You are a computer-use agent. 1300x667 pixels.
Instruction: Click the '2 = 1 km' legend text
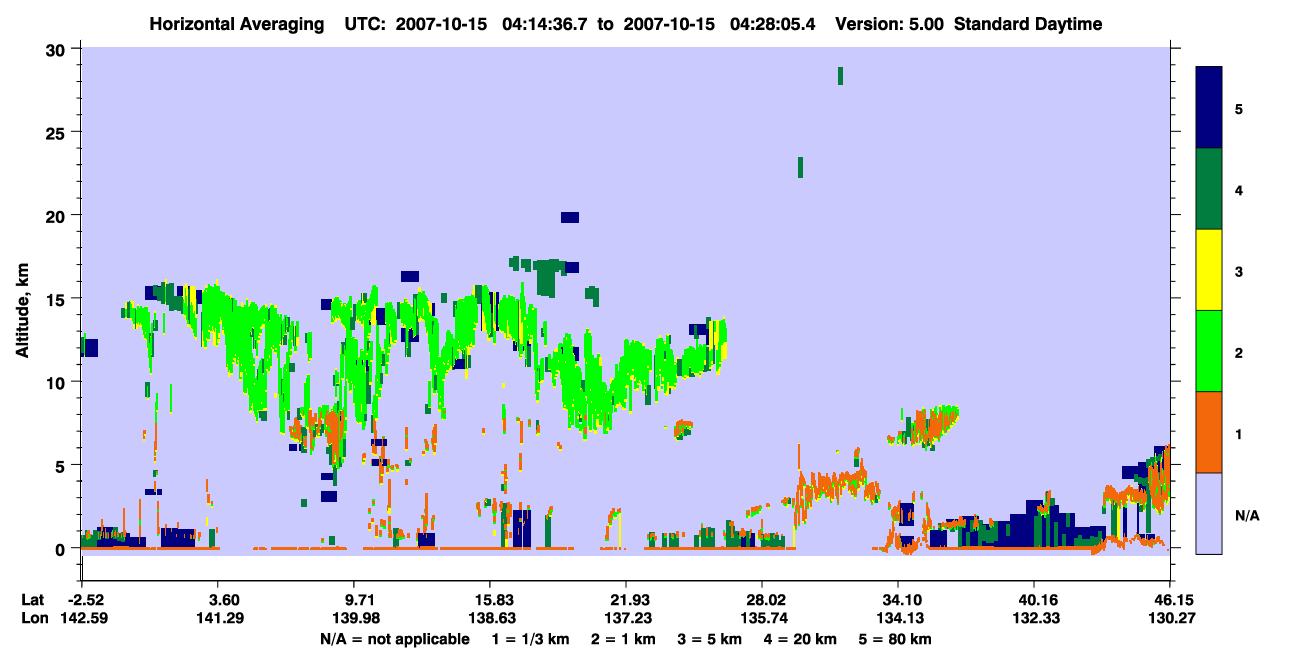point(625,638)
